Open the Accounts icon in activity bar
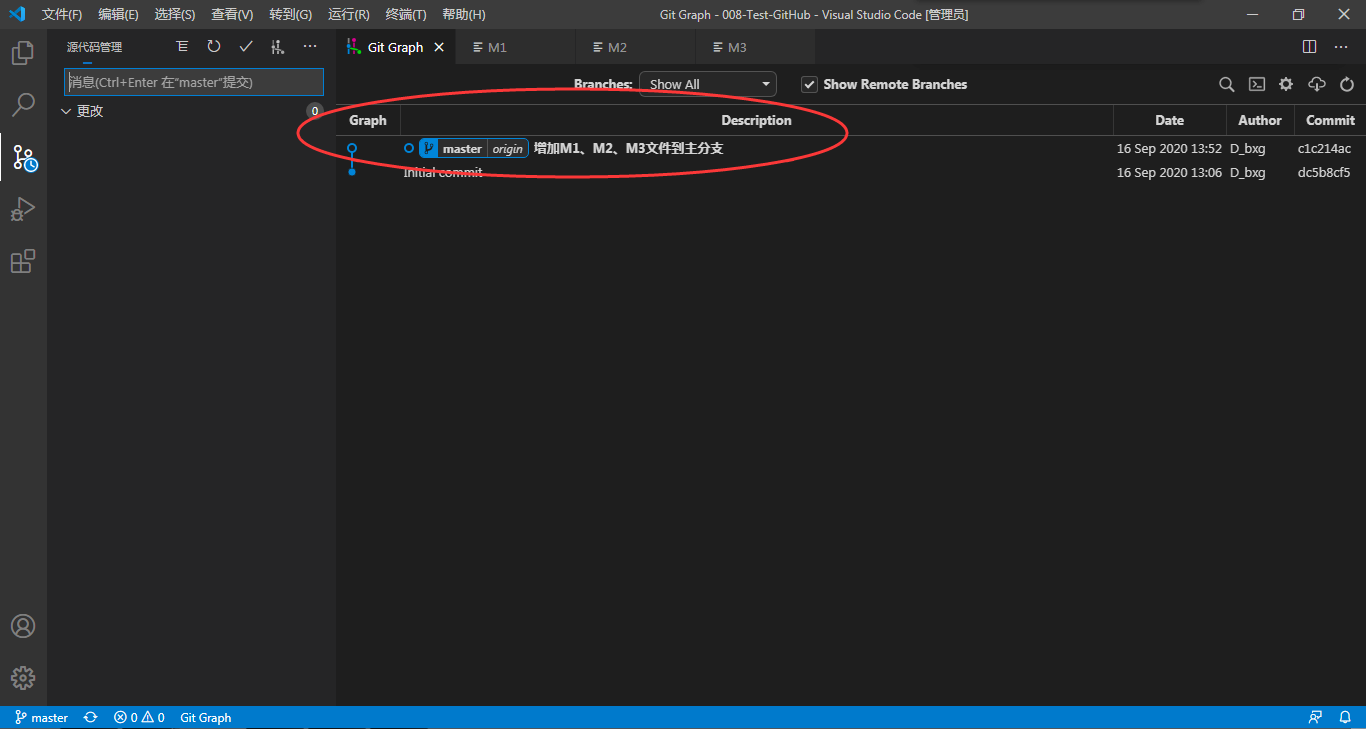1366x729 pixels. [23, 626]
